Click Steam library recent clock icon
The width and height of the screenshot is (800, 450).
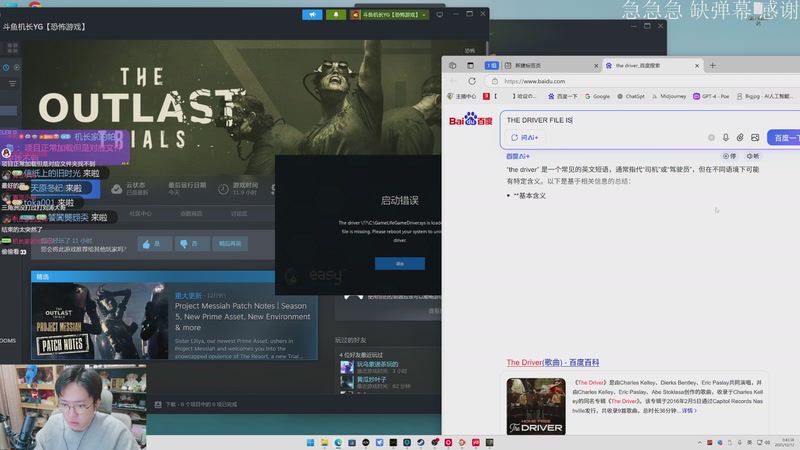coord(6,67)
